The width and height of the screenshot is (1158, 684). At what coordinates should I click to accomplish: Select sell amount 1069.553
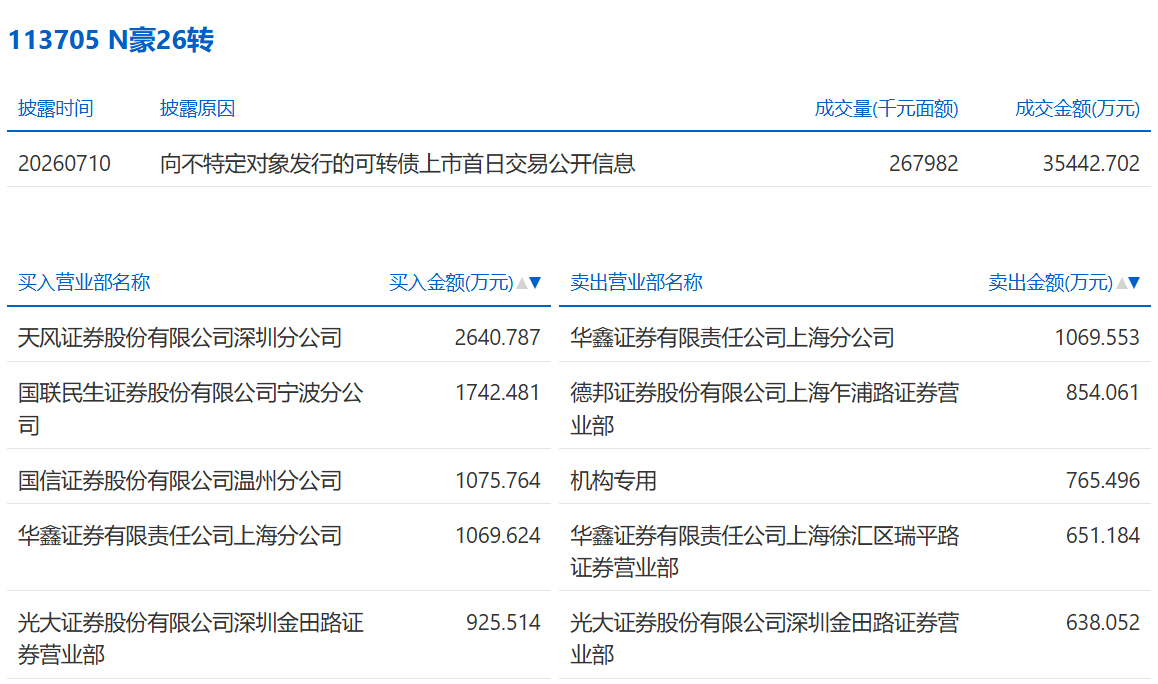[x=1097, y=338]
